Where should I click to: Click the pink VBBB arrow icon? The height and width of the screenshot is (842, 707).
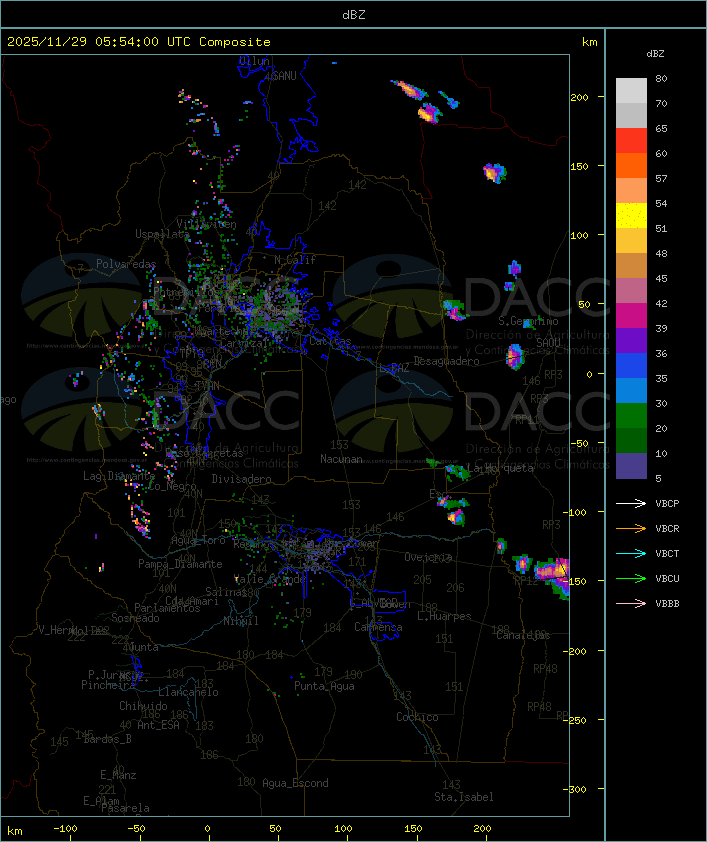pos(631,603)
